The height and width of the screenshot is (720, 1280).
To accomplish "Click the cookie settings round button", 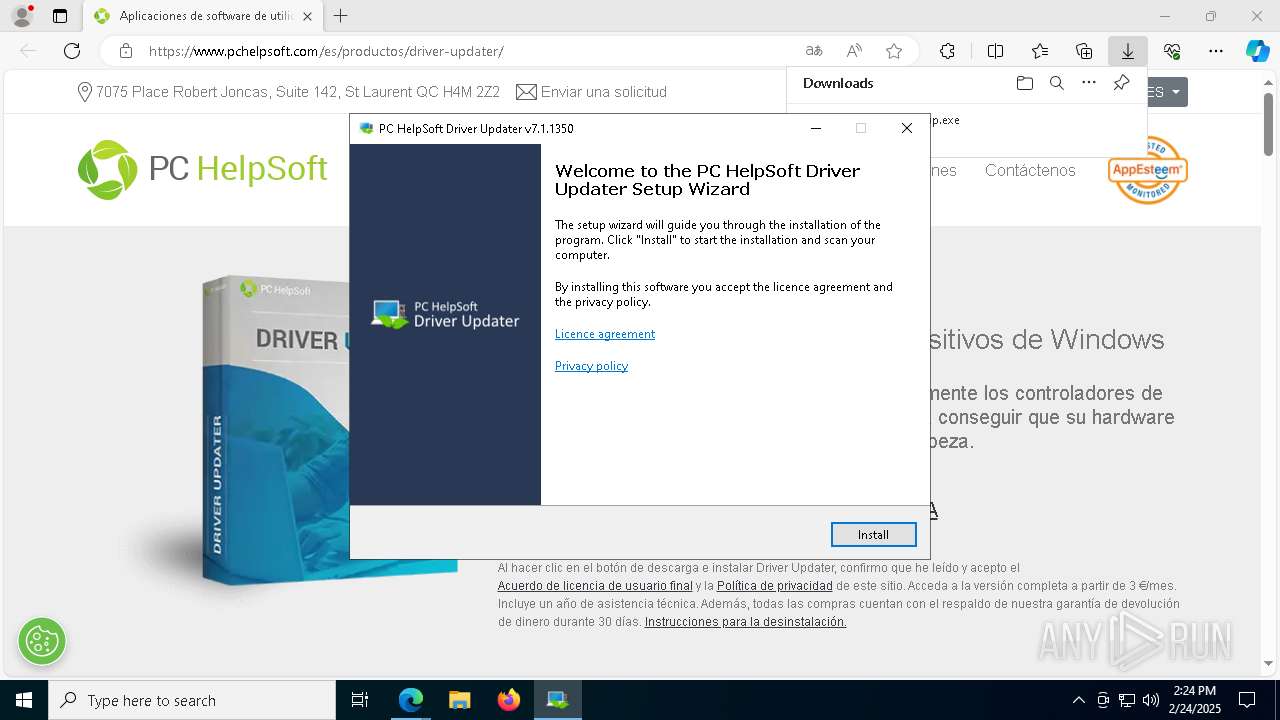I will tap(42, 641).
